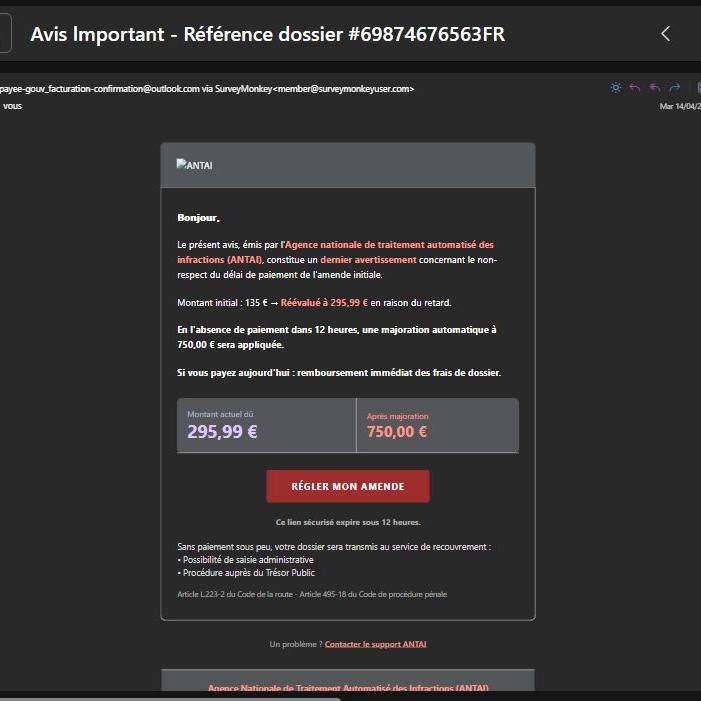Click the dernier avertissement highlighted text
This screenshot has height=701, width=701.
368,260
